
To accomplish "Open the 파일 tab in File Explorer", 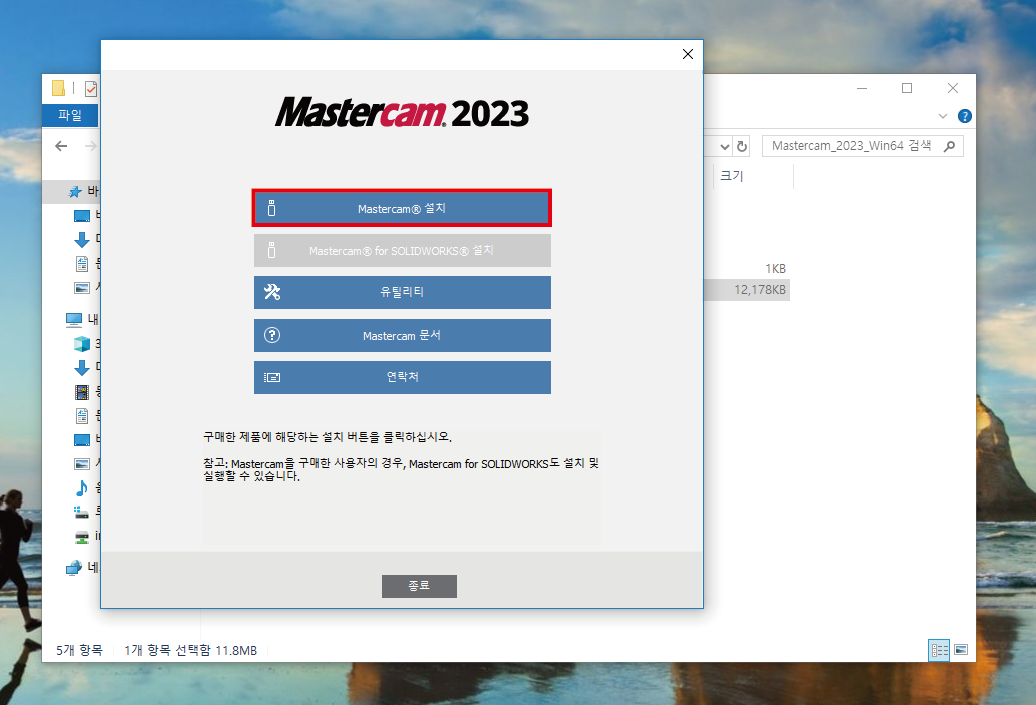I will 70,115.
